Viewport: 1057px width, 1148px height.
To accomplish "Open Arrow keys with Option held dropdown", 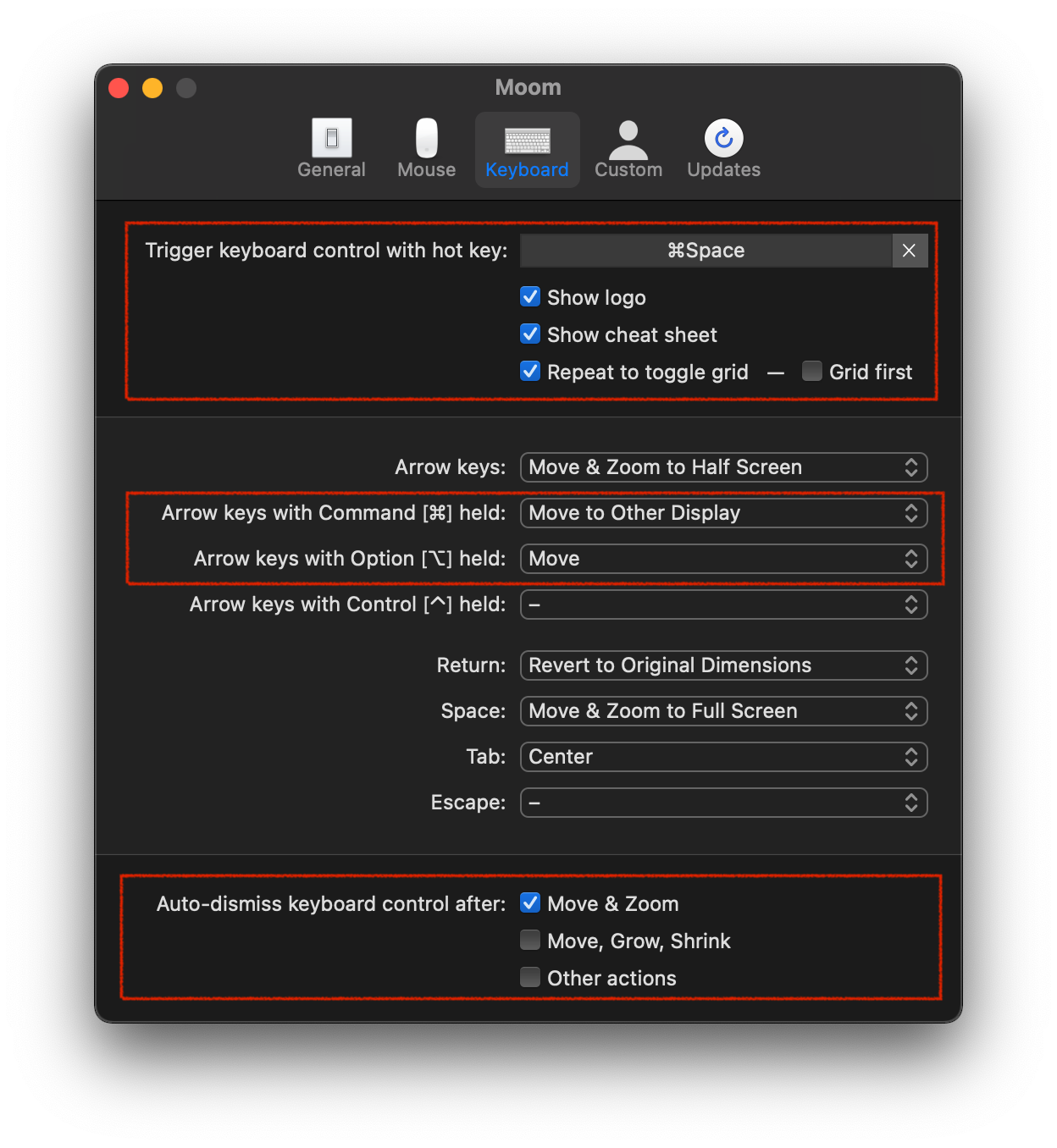I will [x=724, y=559].
